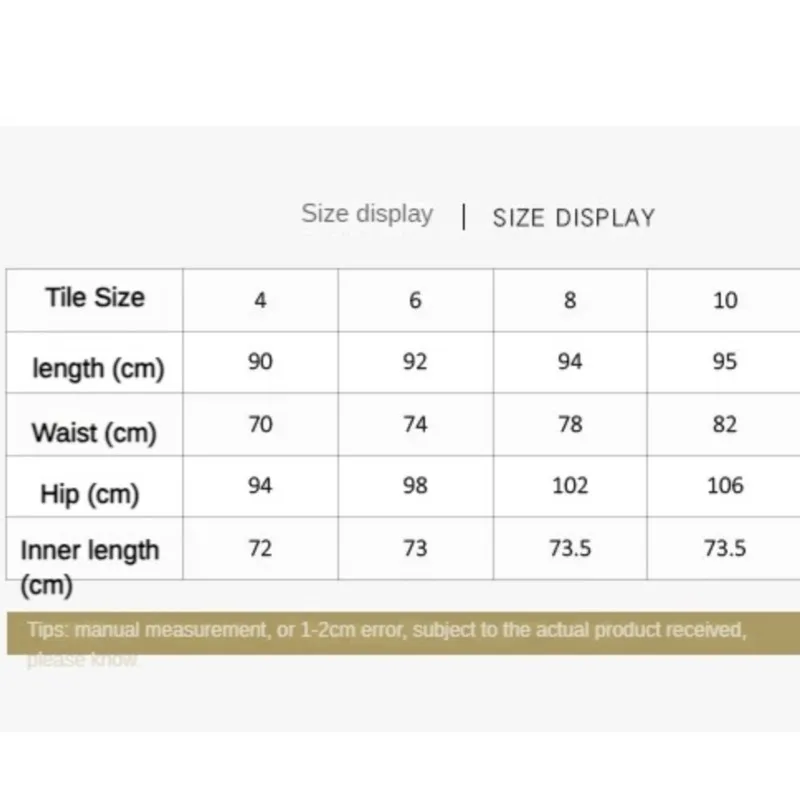The image size is (800, 800).
Task: Select the waist value 74
Action: click(x=415, y=424)
